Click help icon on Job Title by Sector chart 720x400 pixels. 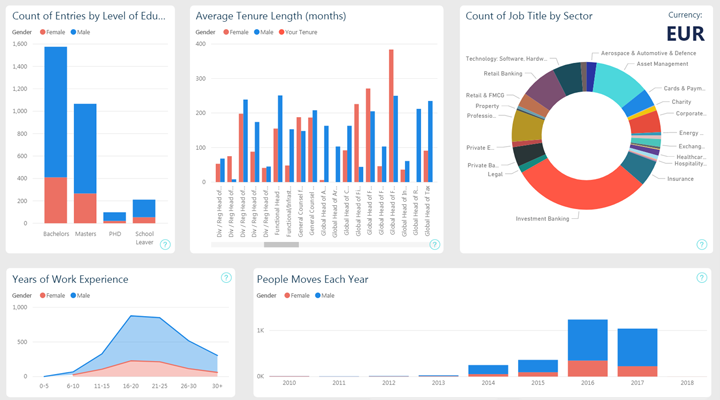point(700,244)
